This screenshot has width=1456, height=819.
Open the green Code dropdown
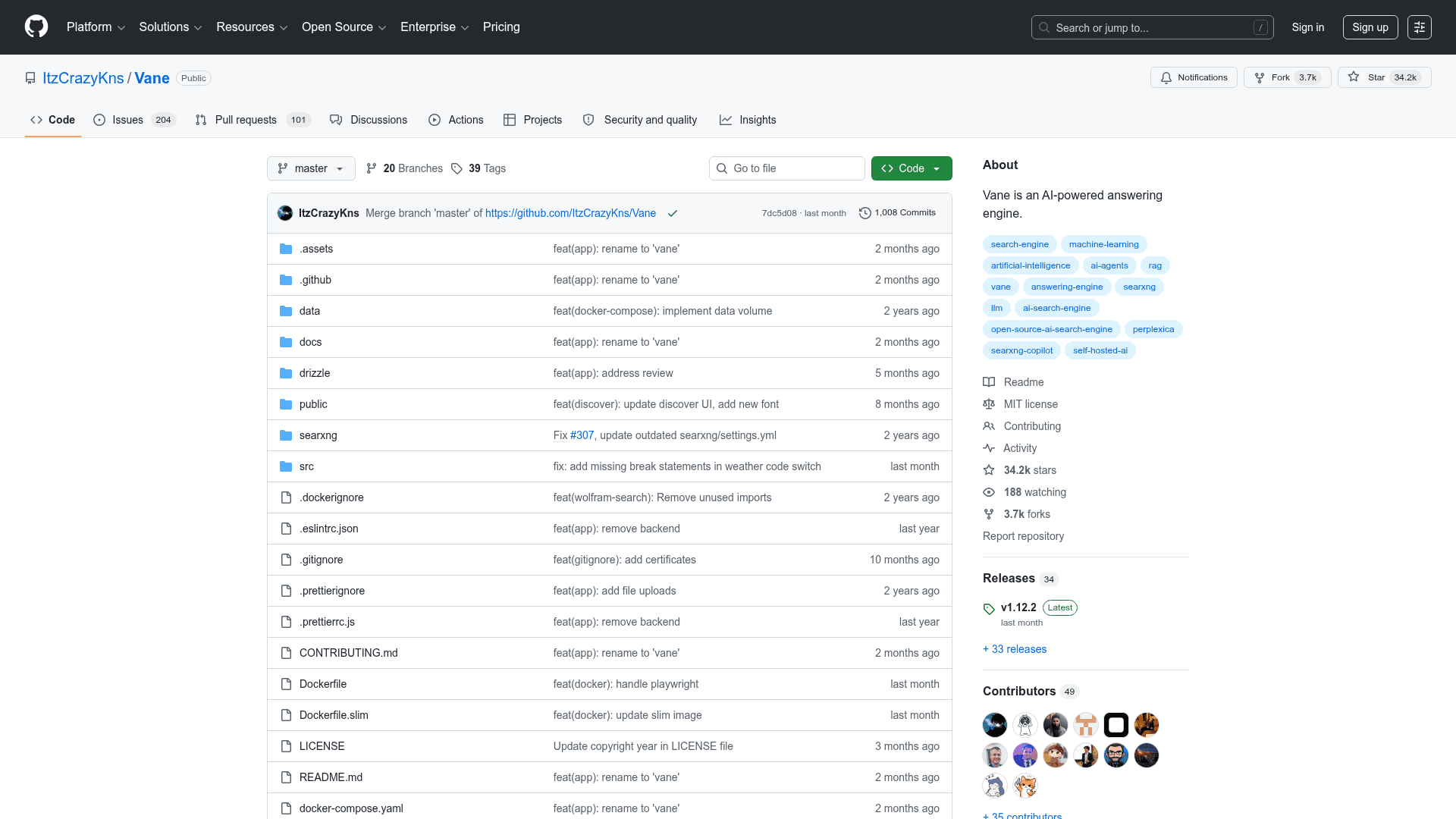coord(912,168)
